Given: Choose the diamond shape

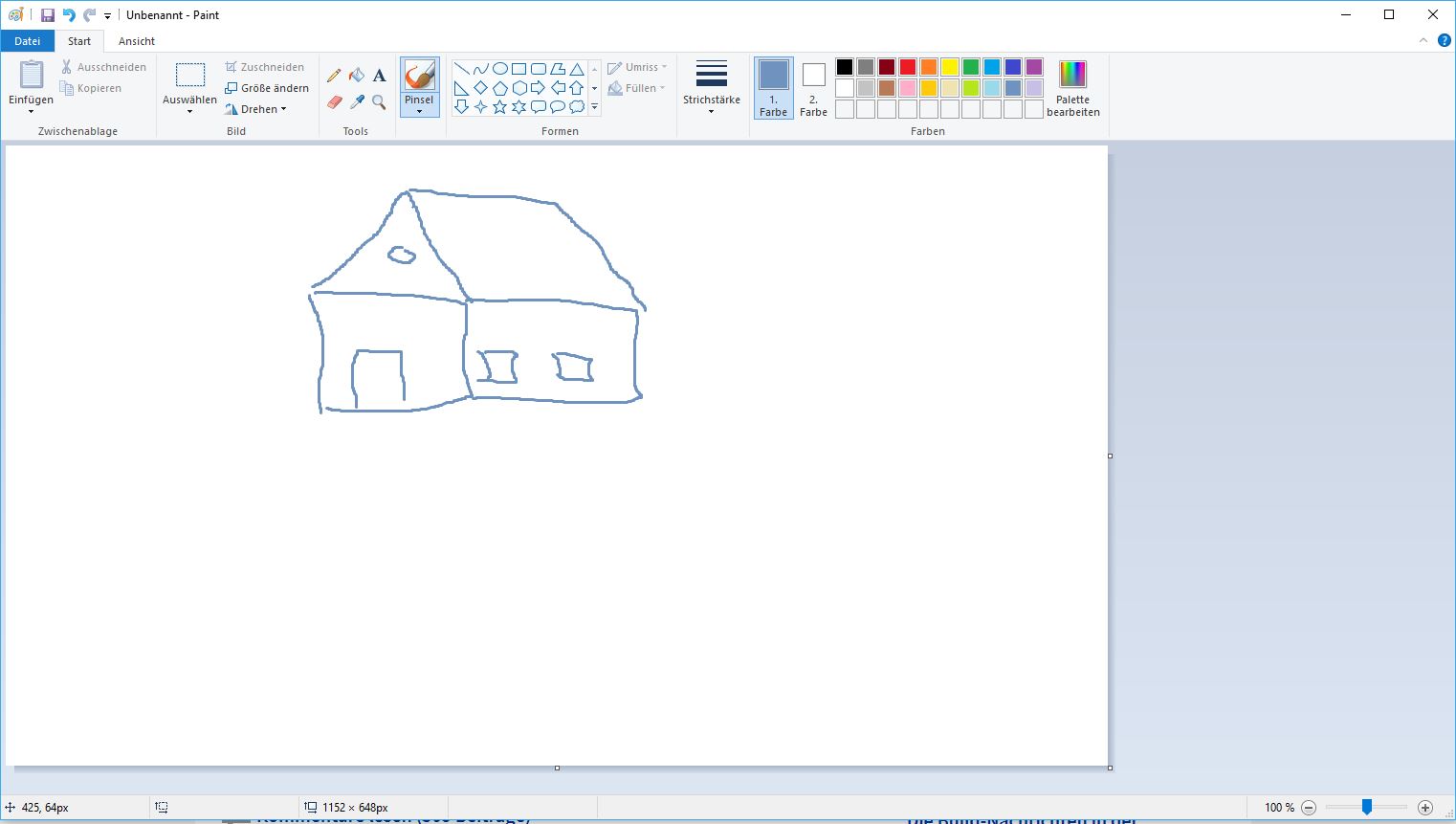Looking at the screenshot, I should coord(480,88).
